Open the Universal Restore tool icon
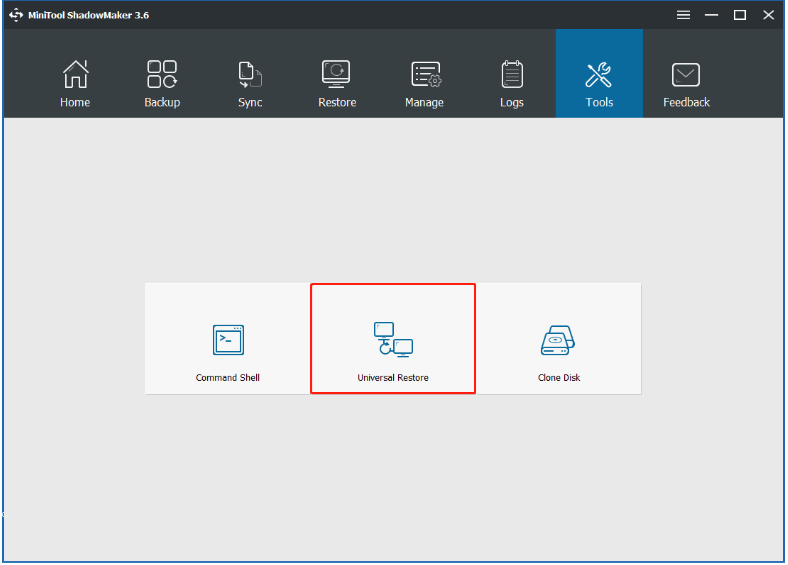The height and width of the screenshot is (565, 788). pos(393,339)
